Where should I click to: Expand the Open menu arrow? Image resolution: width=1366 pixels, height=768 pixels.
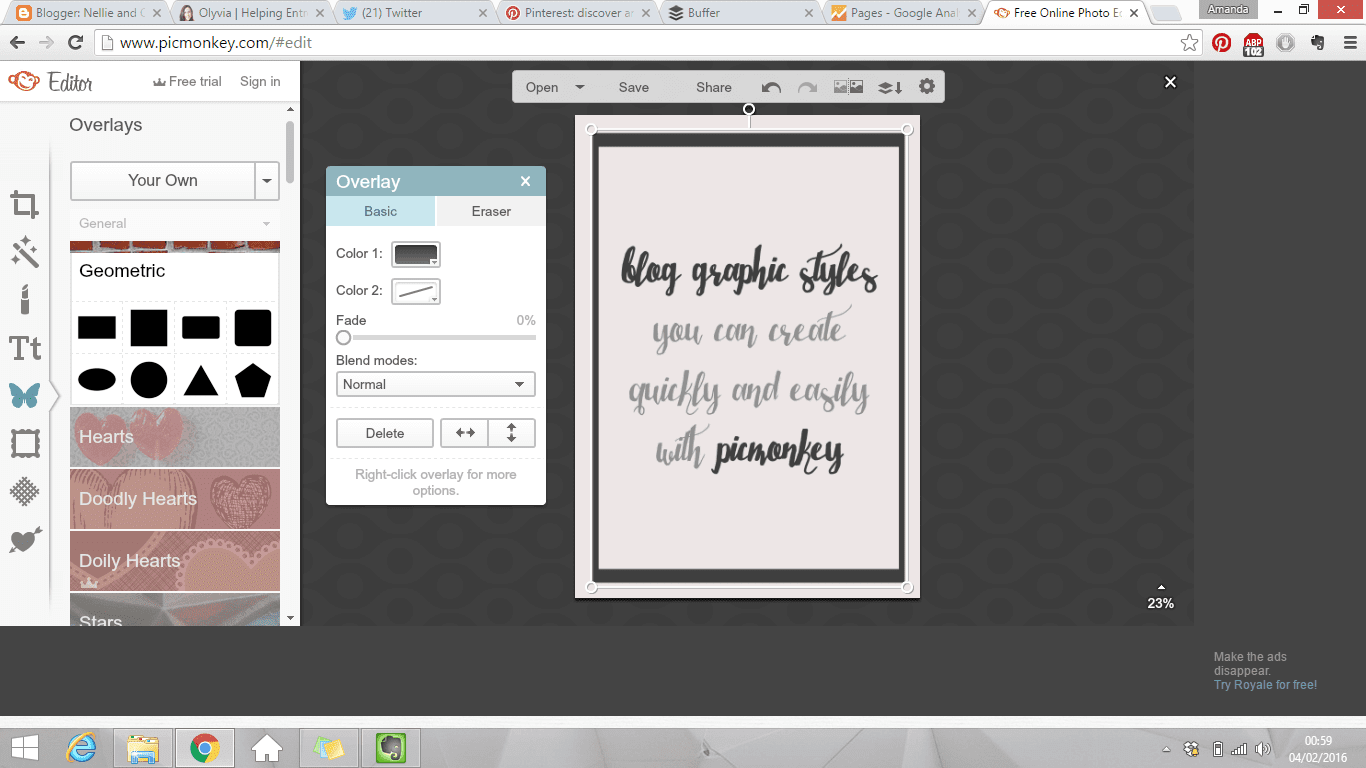(580, 87)
